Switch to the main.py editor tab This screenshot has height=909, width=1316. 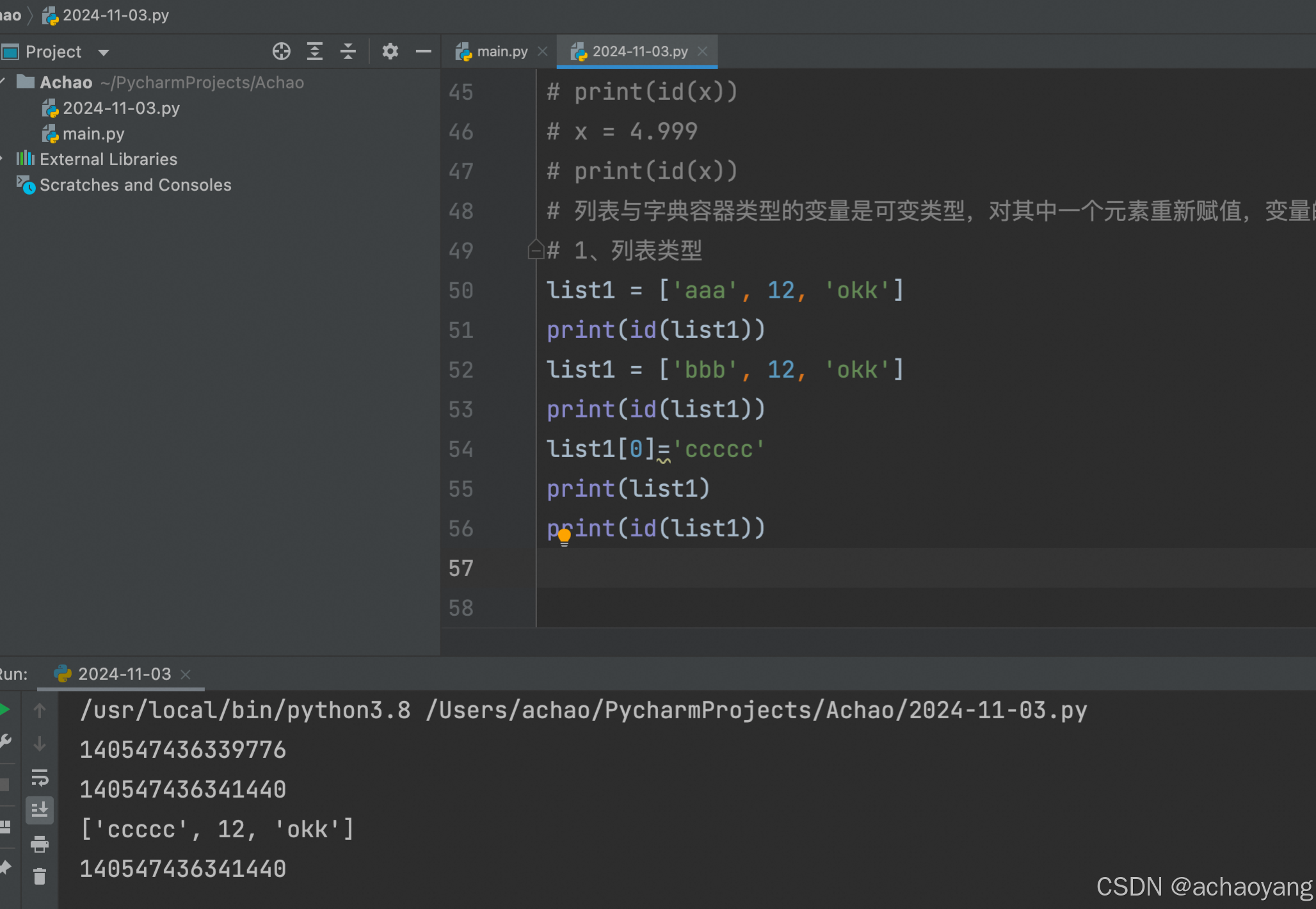(501, 51)
